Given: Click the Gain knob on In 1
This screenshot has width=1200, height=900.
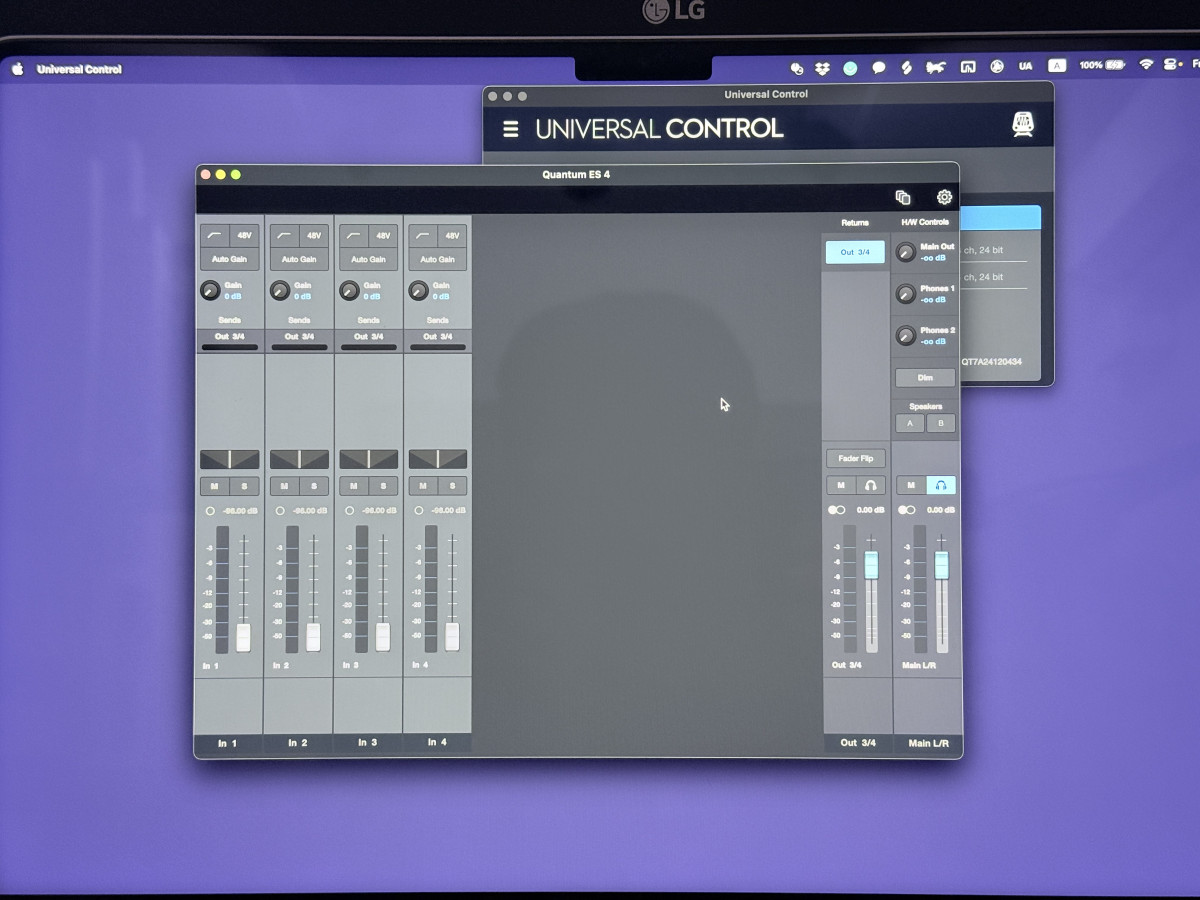Looking at the screenshot, I should (x=210, y=291).
